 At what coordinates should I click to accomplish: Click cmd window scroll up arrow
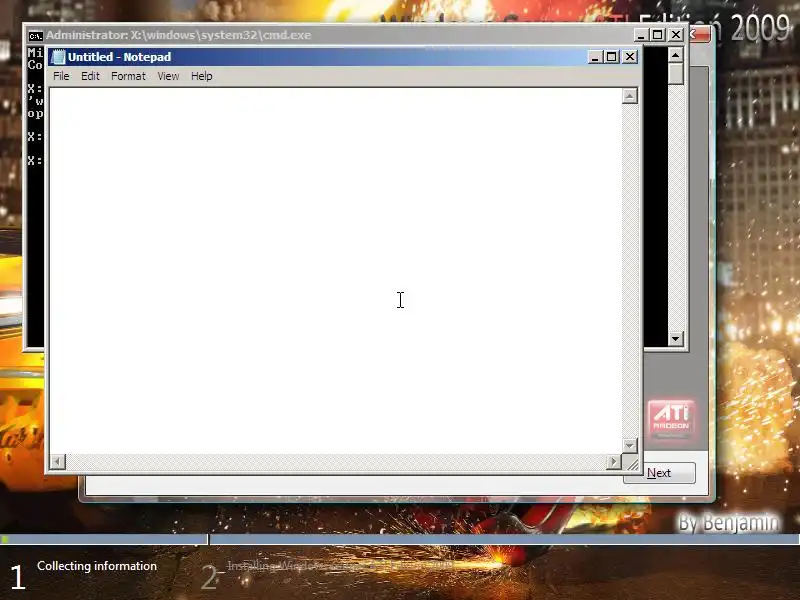676,55
